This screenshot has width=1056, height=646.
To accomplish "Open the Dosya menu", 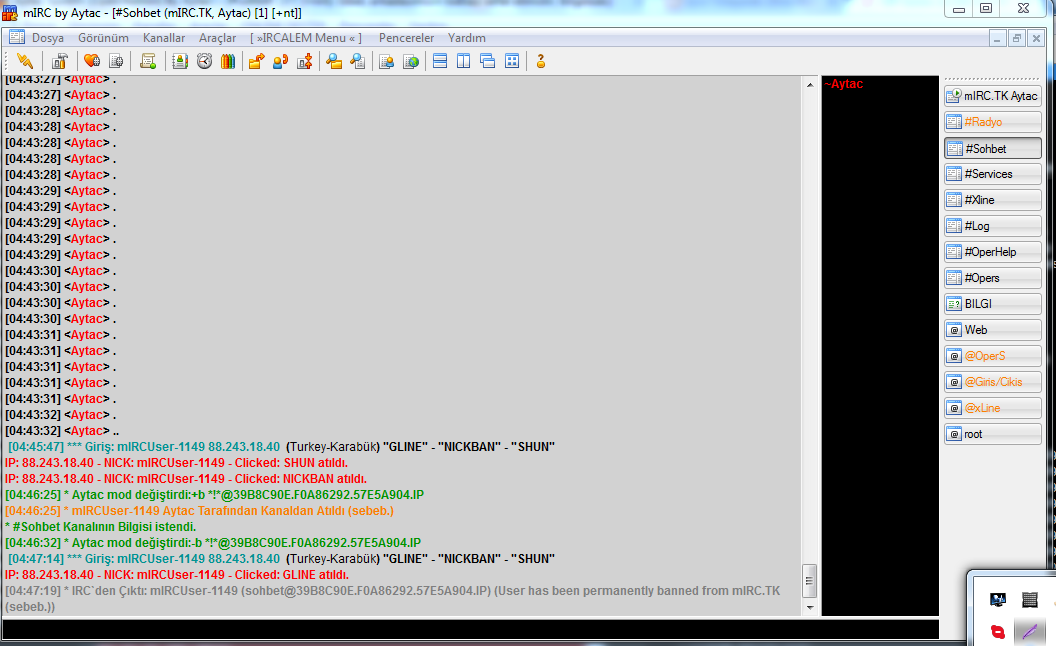I will click(48, 38).
